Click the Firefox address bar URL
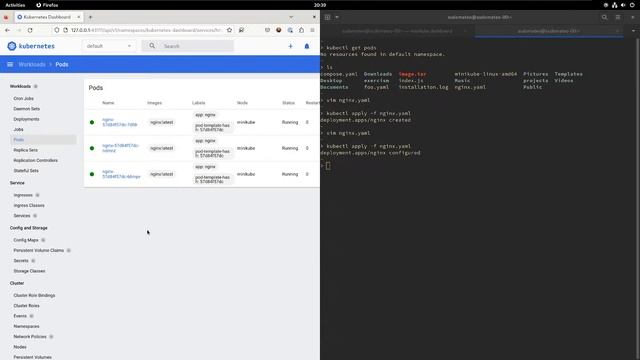This screenshot has height=360, width=640. pyautogui.click(x=146, y=30)
